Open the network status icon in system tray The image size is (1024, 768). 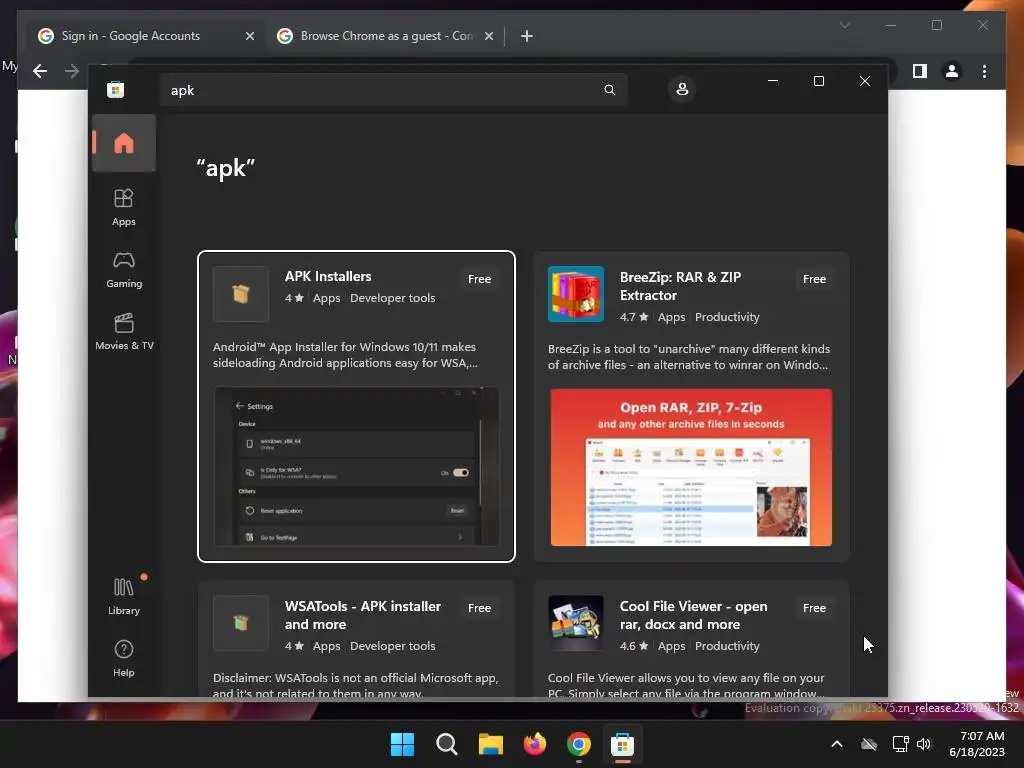pos(901,744)
